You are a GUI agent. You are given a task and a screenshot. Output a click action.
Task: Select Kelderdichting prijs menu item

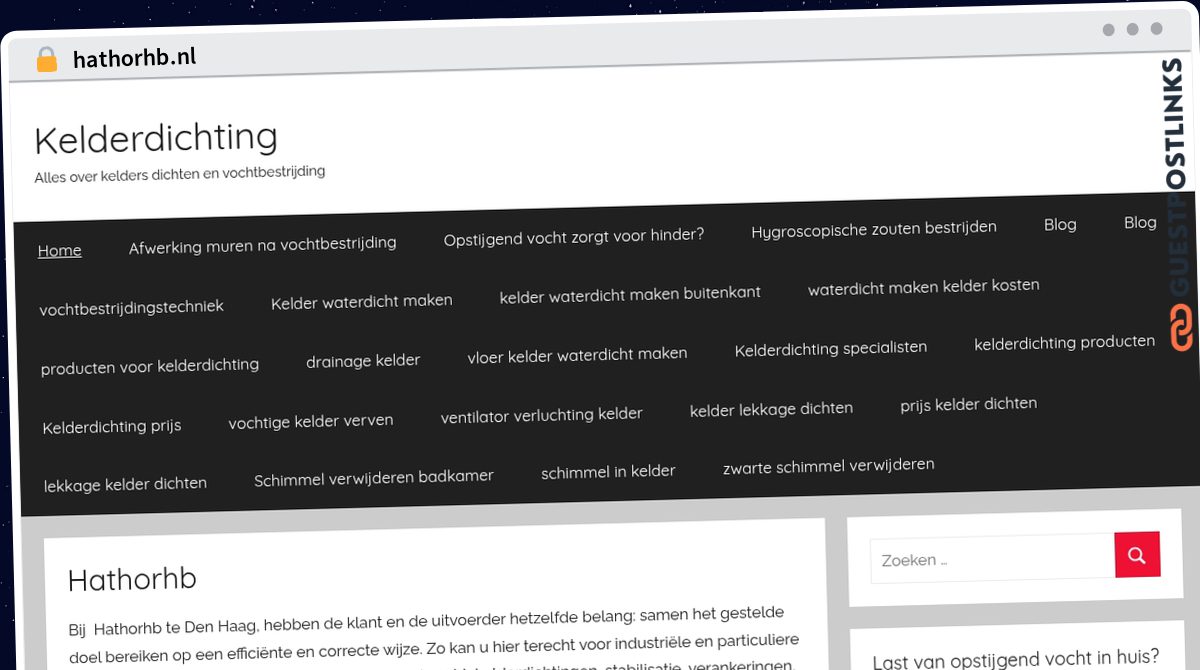(x=112, y=427)
